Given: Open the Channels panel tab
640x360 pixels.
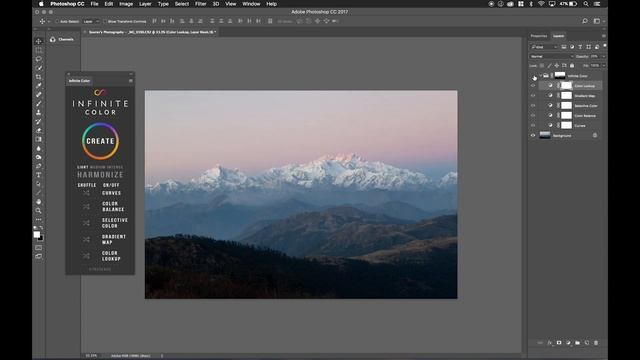Looking at the screenshot, I should [x=62, y=40].
